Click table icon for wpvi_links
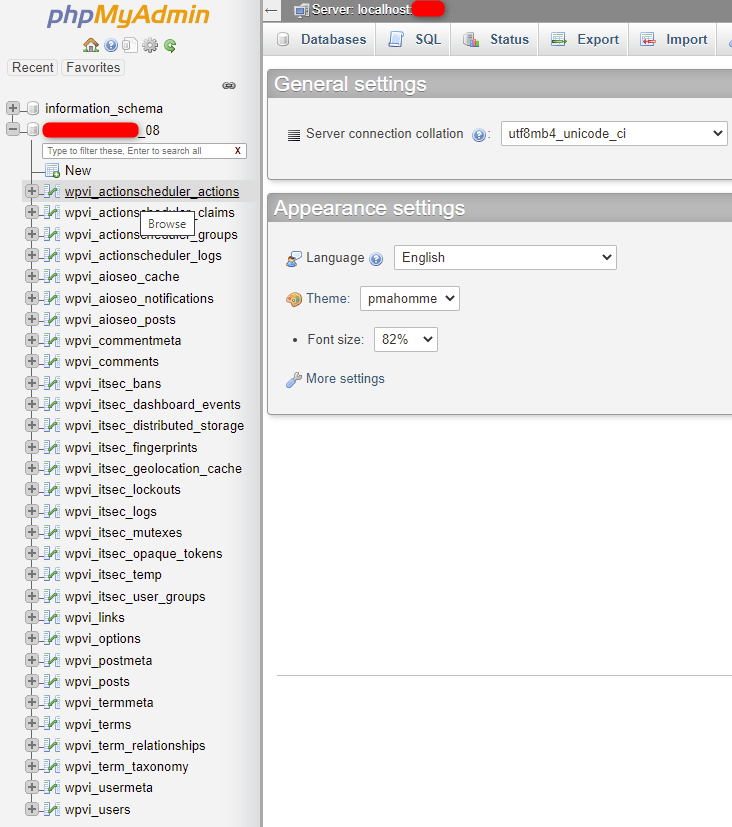732x827 pixels. point(52,617)
